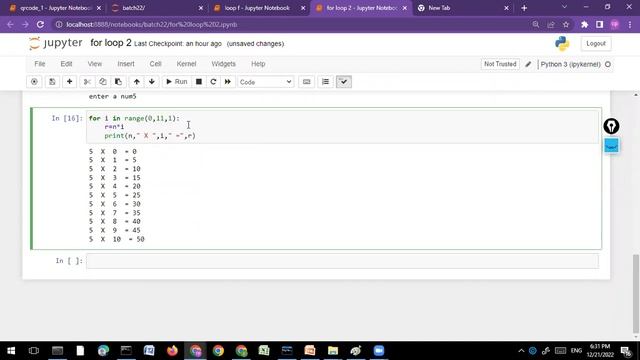Screen dimensions: 640x360
Task: Open the Chrome menu three dots
Action: [630, 24]
